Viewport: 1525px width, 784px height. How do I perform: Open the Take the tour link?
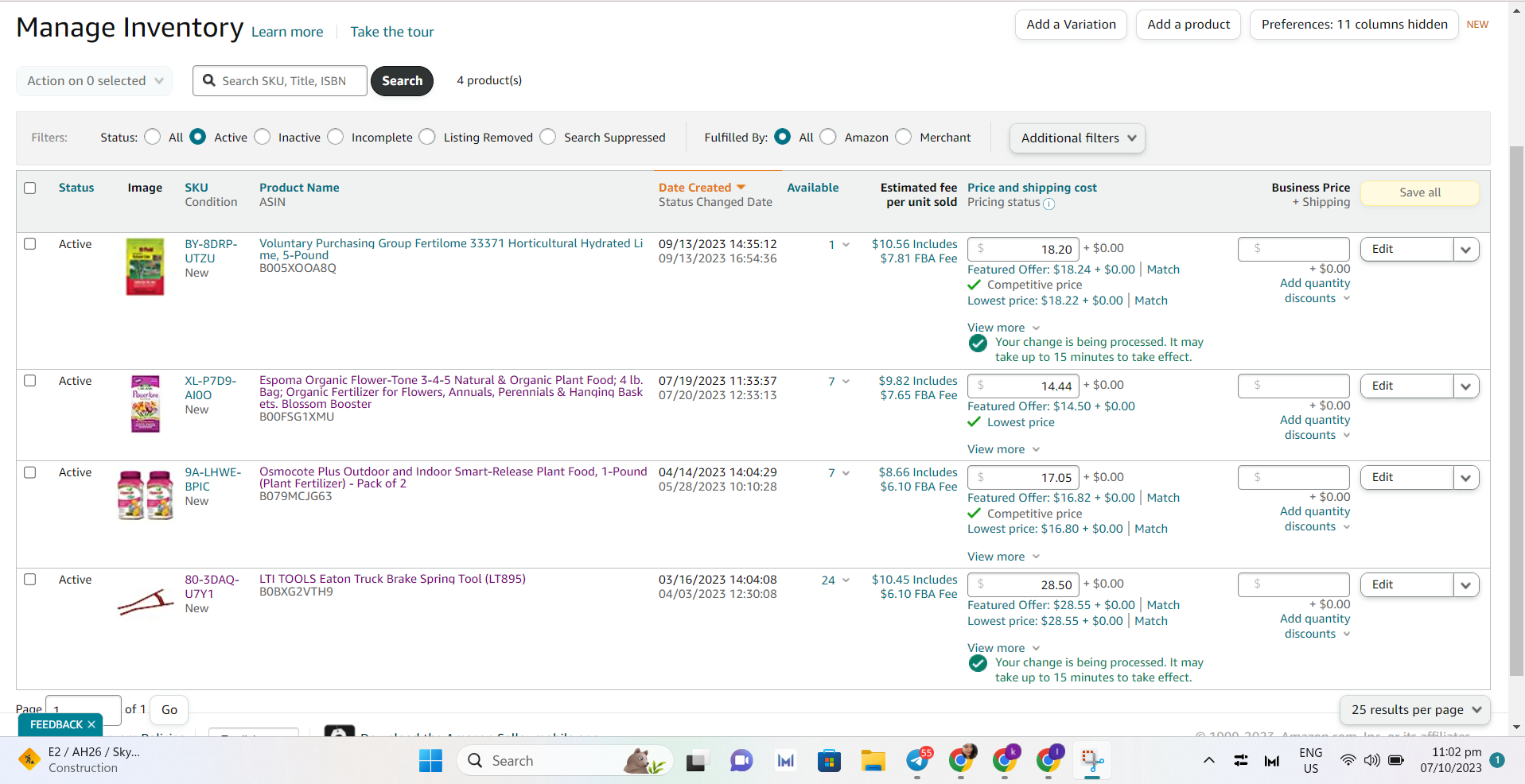[392, 32]
